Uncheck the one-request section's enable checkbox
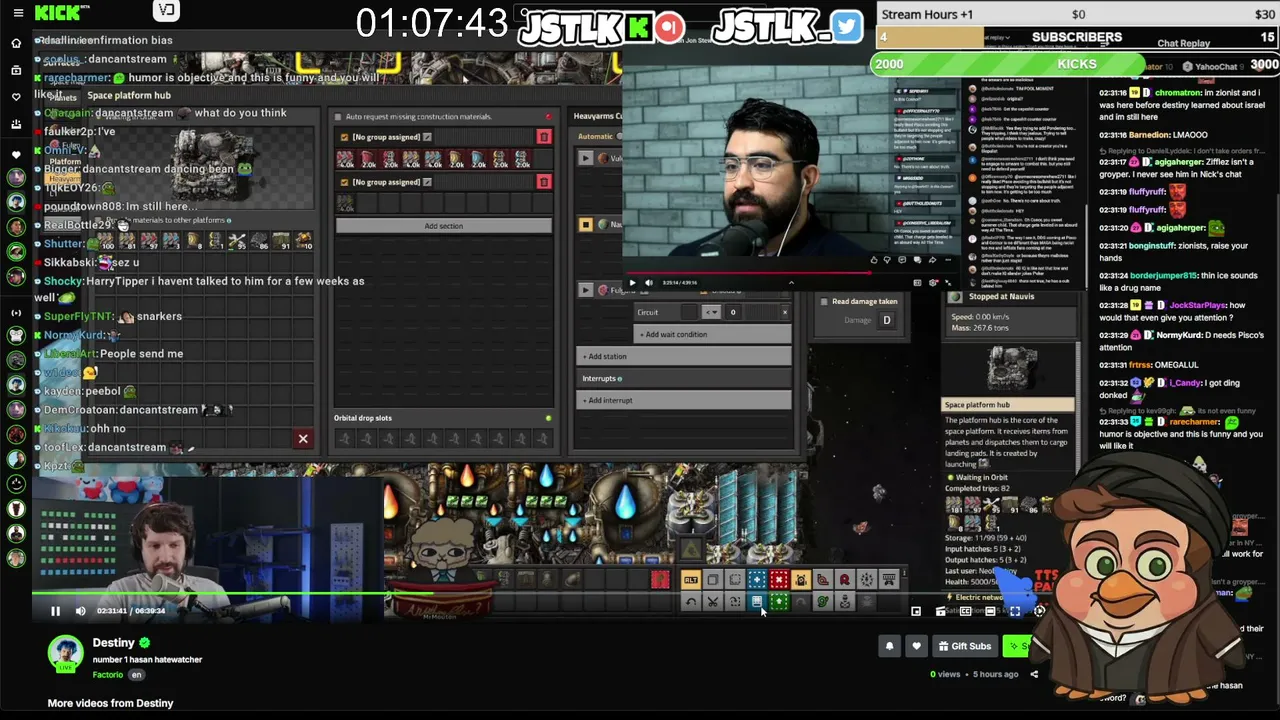Viewport: 1280px width, 720px height. point(345,182)
